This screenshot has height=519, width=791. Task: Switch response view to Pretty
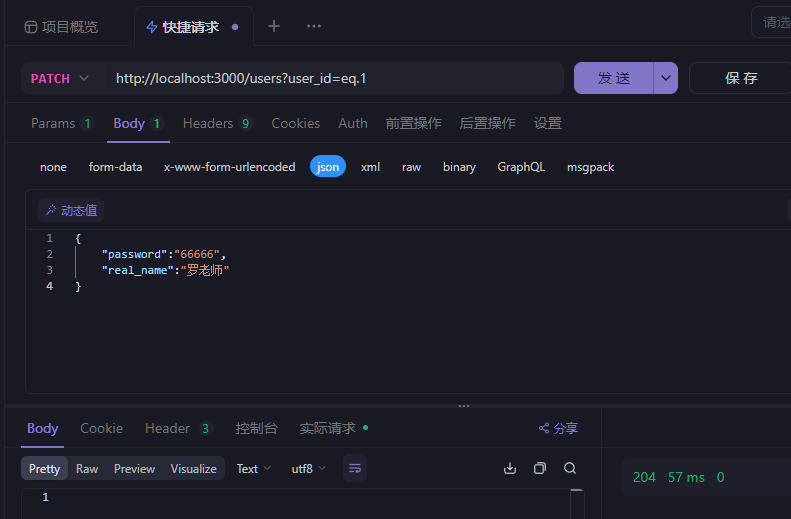[44, 469]
